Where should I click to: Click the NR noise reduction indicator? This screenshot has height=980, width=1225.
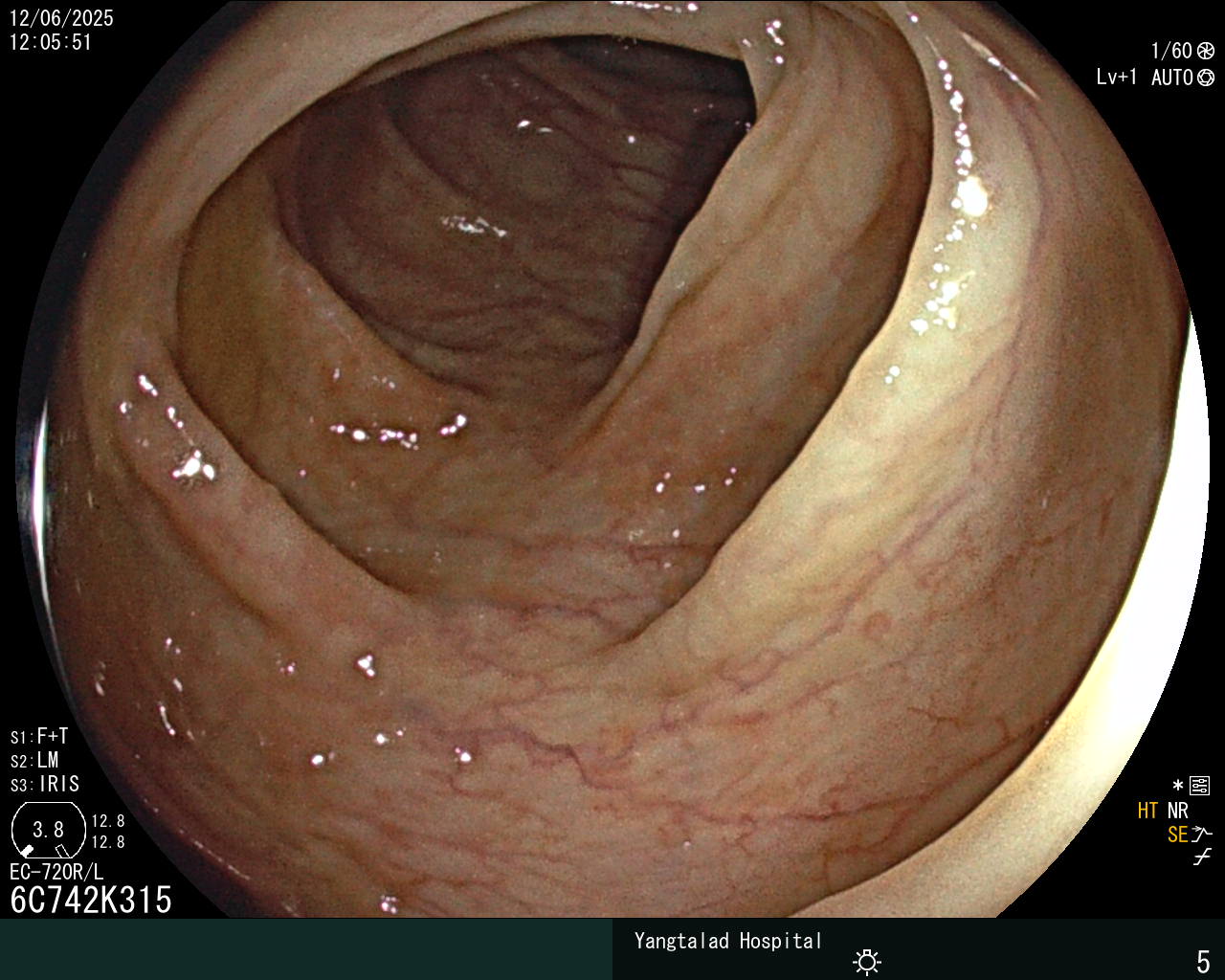[1177, 811]
